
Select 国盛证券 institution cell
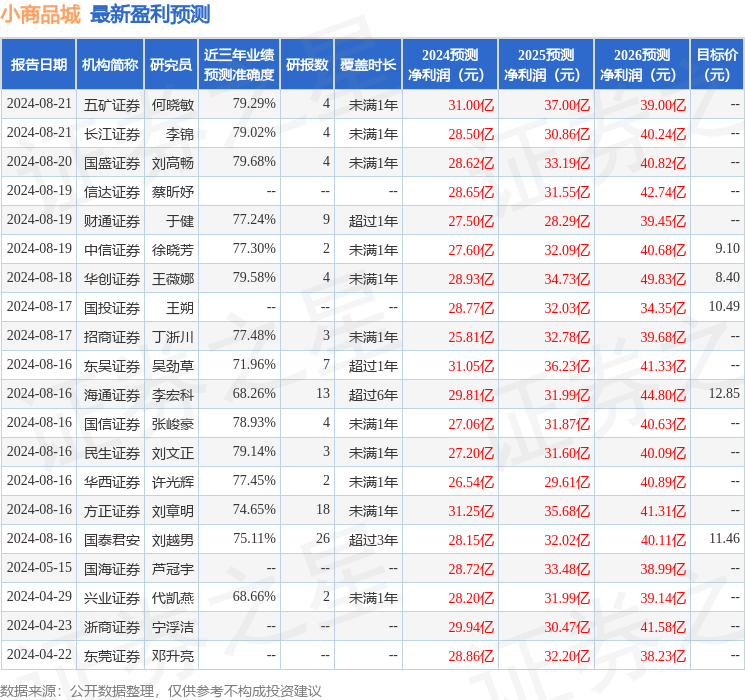pos(112,163)
